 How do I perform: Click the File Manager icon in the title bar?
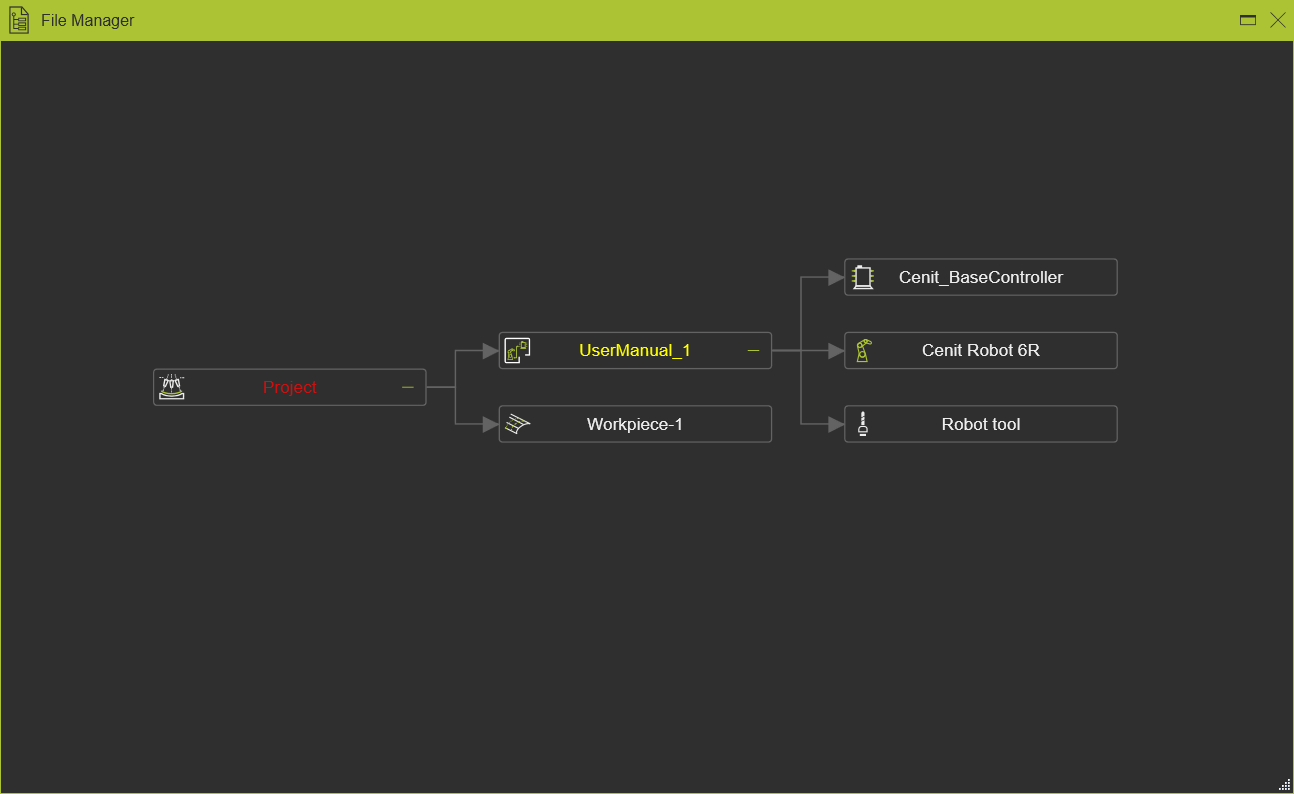click(x=18, y=20)
